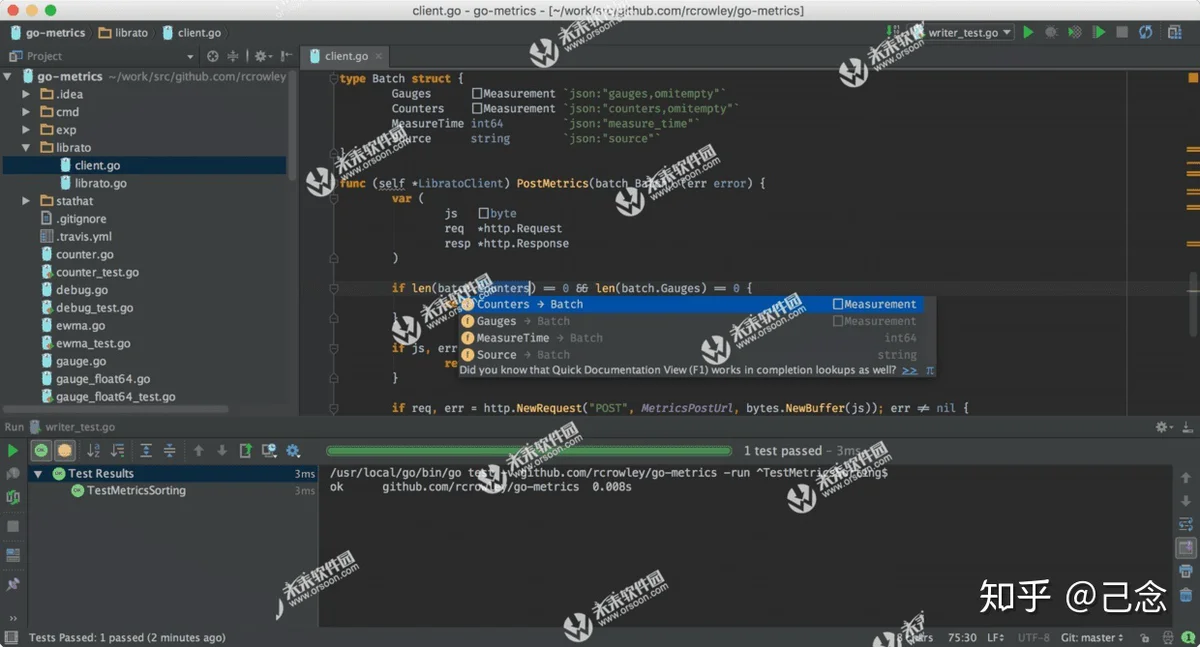The height and width of the screenshot is (647, 1200).
Task: Run with coverage from the top toolbar
Action: click(1075, 32)
